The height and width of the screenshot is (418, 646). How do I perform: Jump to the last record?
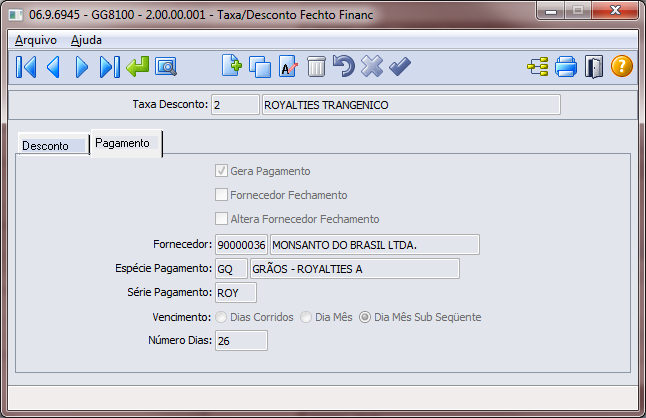[110, 67]
